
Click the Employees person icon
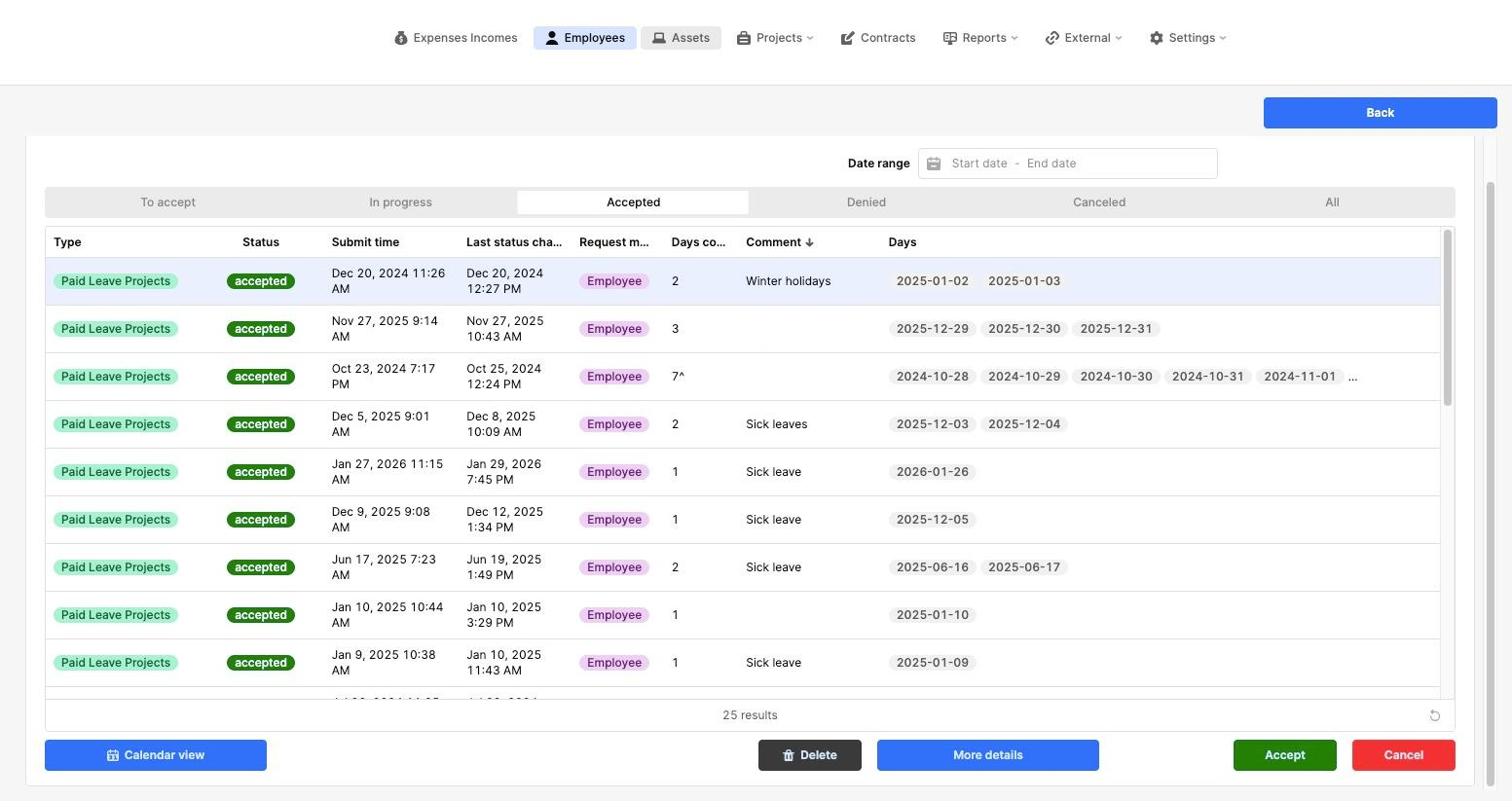(x=552, y=37)
